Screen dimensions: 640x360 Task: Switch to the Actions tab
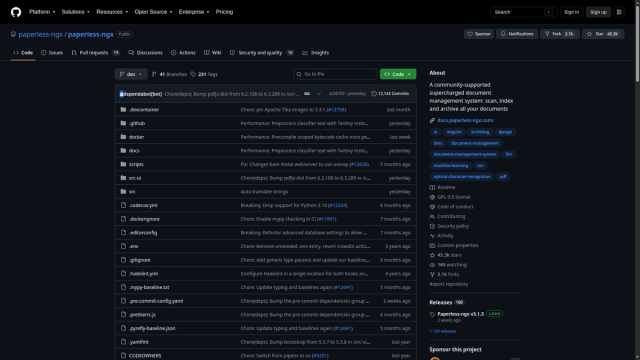click(x=183, y=53)
